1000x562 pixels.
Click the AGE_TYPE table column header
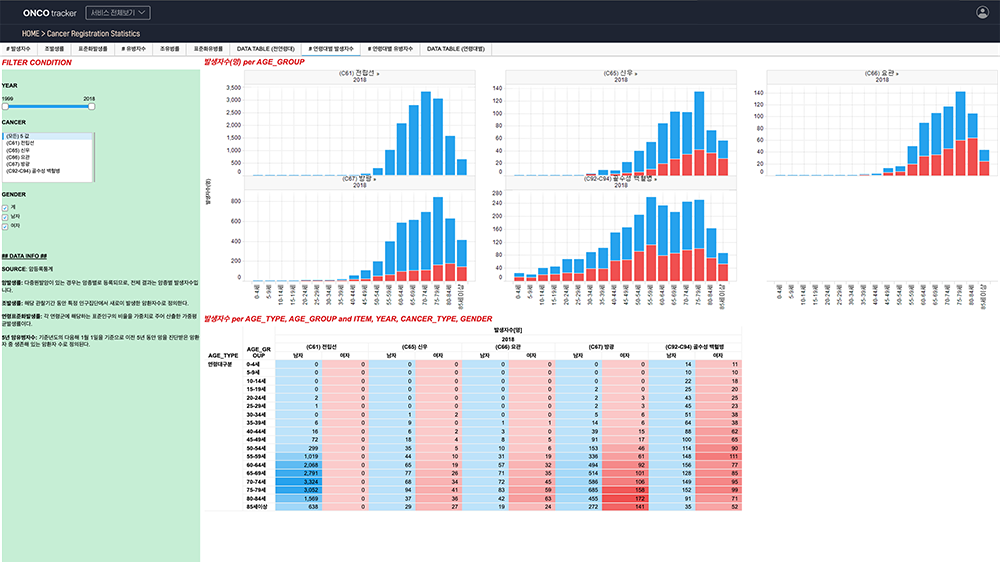tap(222, 355)
